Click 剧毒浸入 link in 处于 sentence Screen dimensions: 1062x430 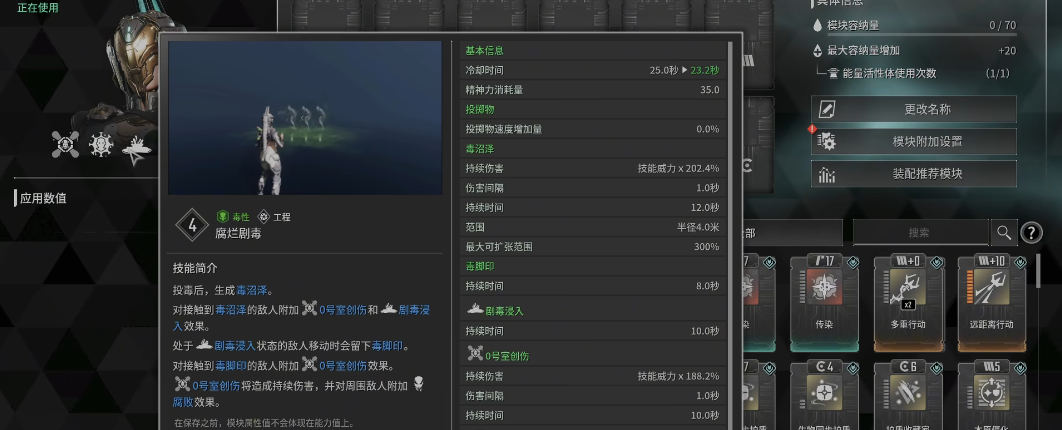point(235,345)
